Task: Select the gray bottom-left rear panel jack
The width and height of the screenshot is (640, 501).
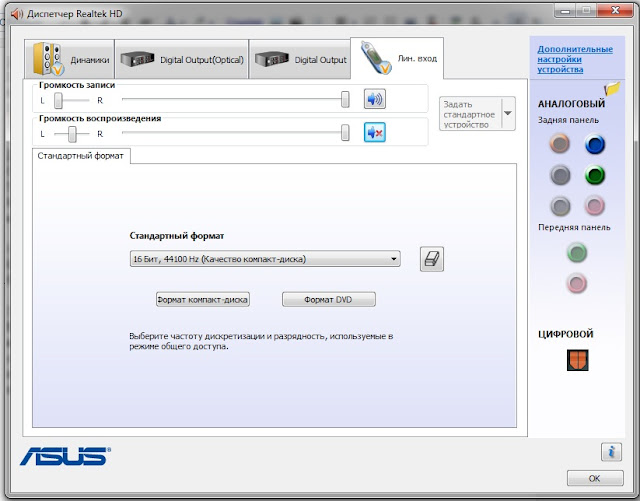Action: (x=560, y=206)
